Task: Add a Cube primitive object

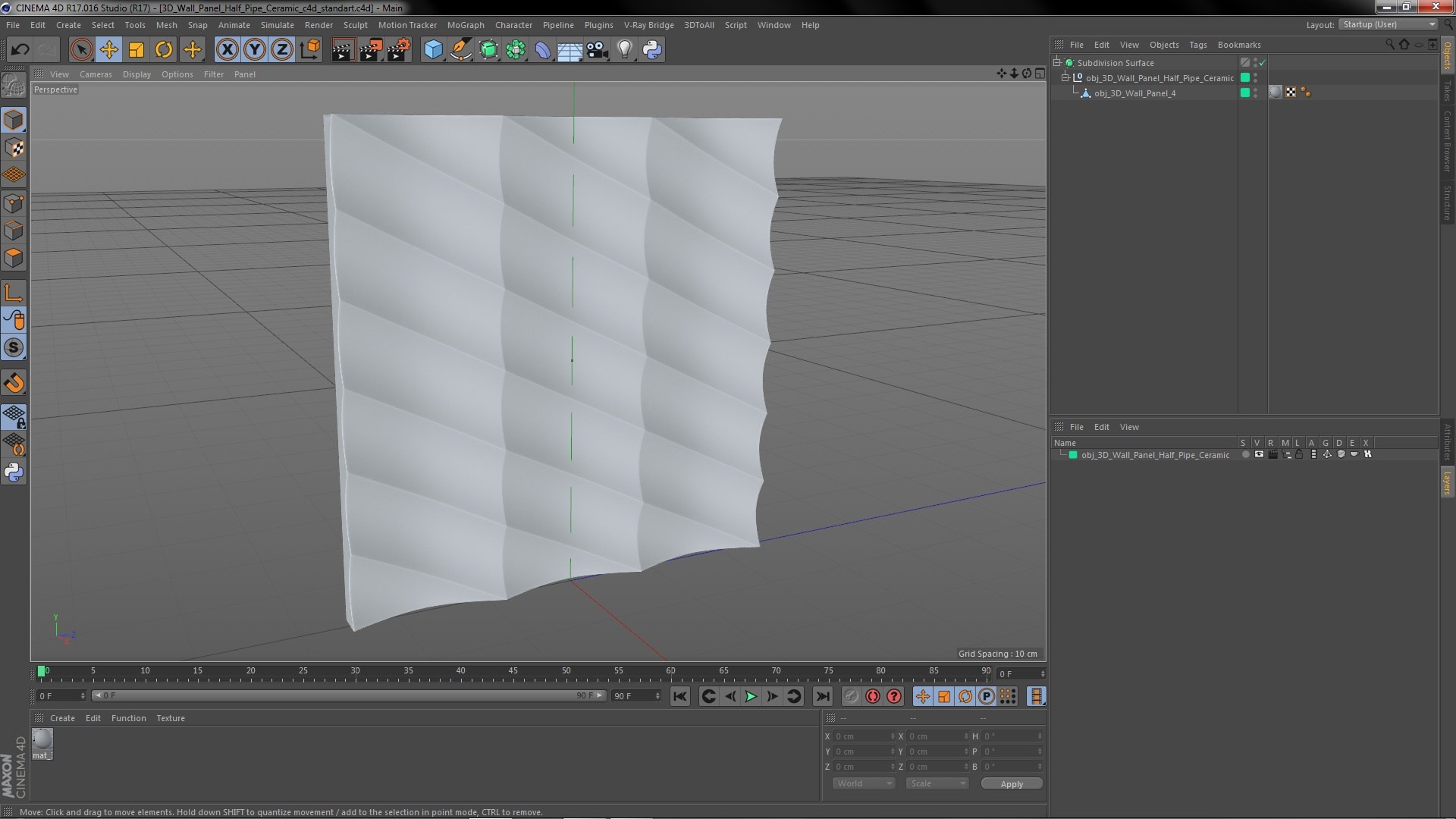Action: coord(433,50)
